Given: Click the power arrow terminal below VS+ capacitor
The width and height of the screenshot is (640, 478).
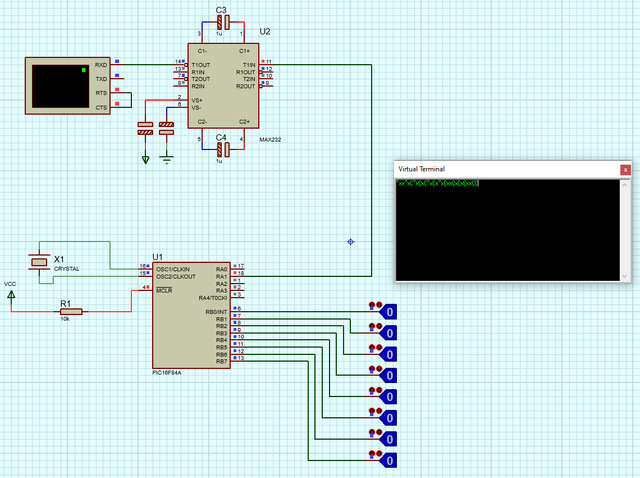Looking at the screenshot, I should (145, 159).
